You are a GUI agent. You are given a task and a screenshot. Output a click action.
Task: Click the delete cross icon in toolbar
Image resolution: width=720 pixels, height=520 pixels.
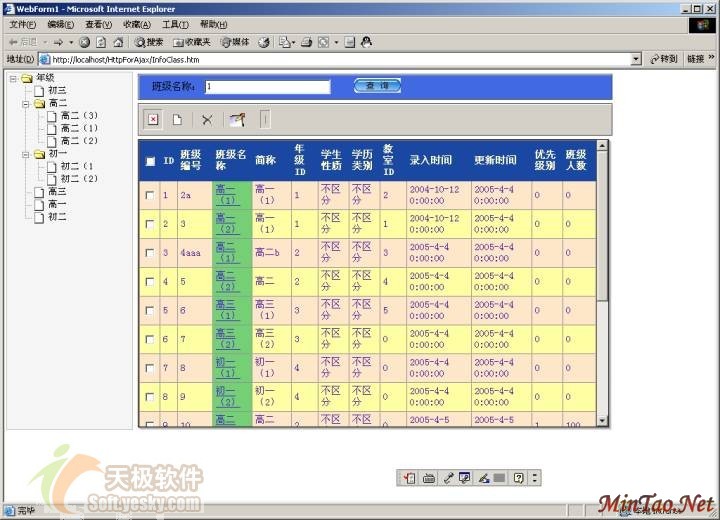tap(207, 120)
